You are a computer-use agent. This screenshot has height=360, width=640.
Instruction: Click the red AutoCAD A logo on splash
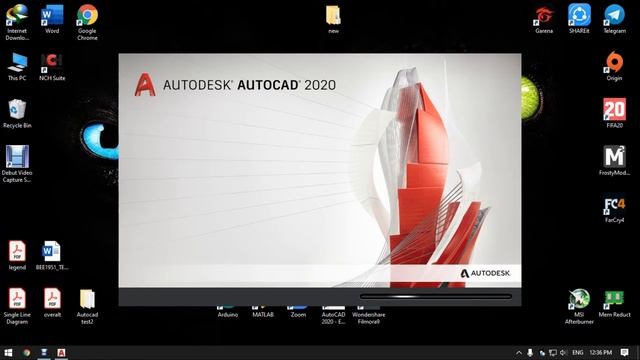coord(145,84)
